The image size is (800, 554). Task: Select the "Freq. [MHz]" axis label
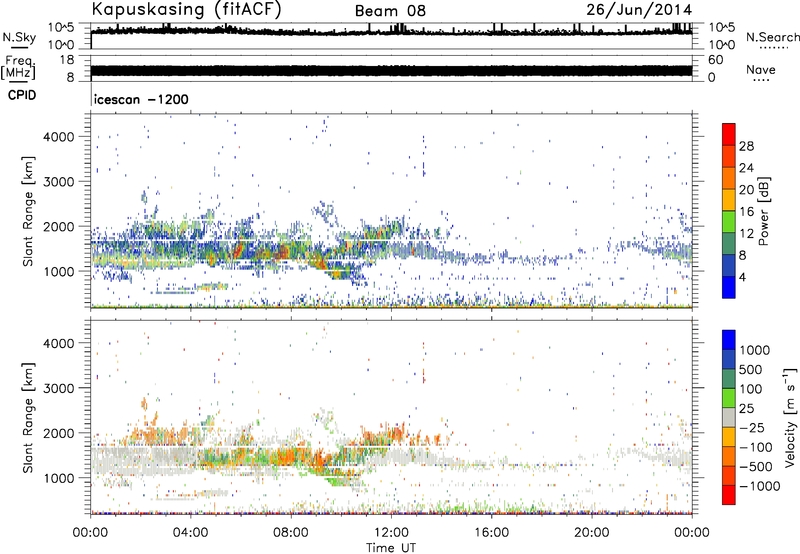pyautogui.click(x=18, y=67)
